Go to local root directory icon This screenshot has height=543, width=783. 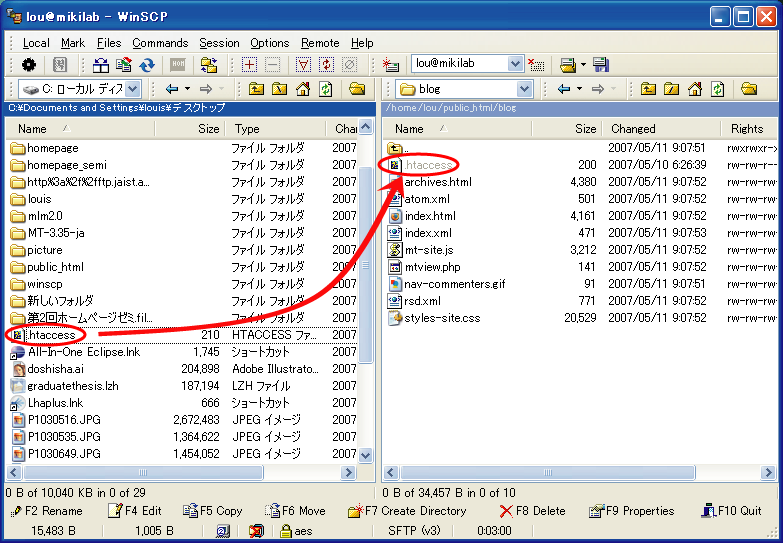point(280,89)
